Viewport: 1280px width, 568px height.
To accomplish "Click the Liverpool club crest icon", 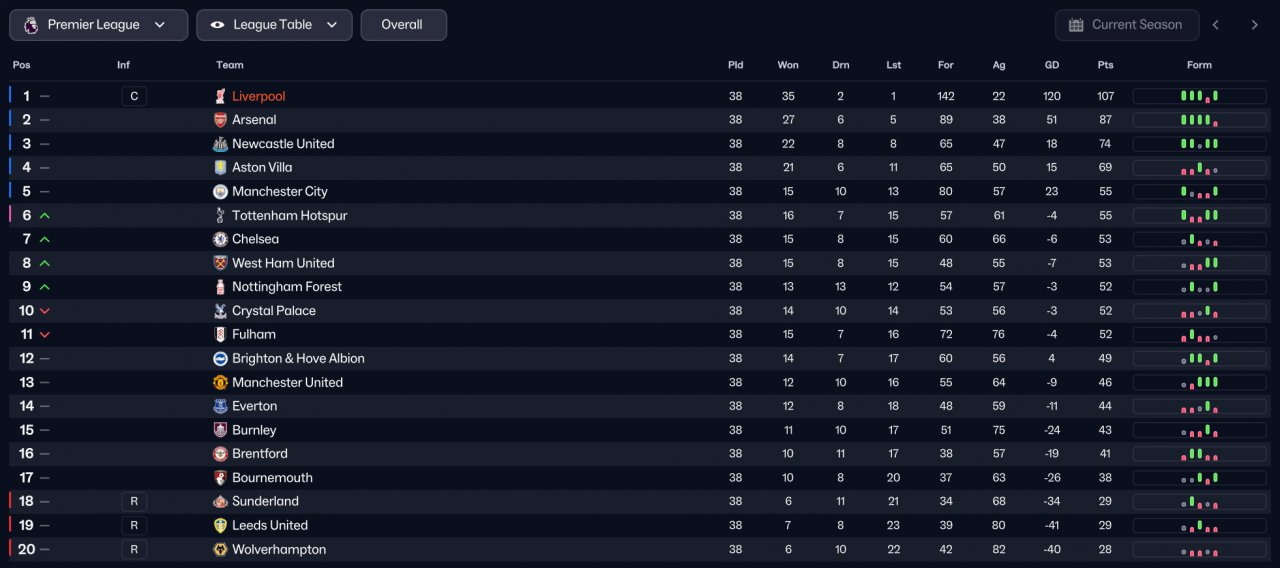I will [x=220, y=96].
